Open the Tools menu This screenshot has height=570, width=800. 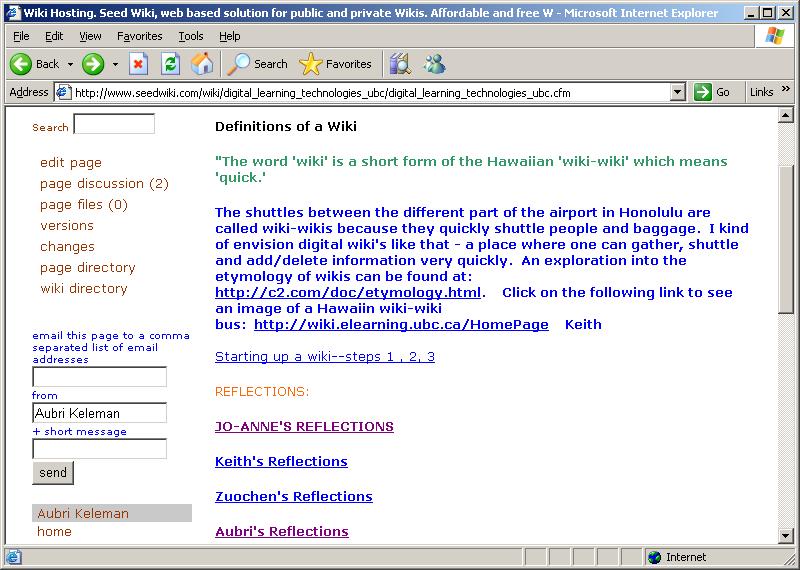pyautogui.click(x=191, y=36)
